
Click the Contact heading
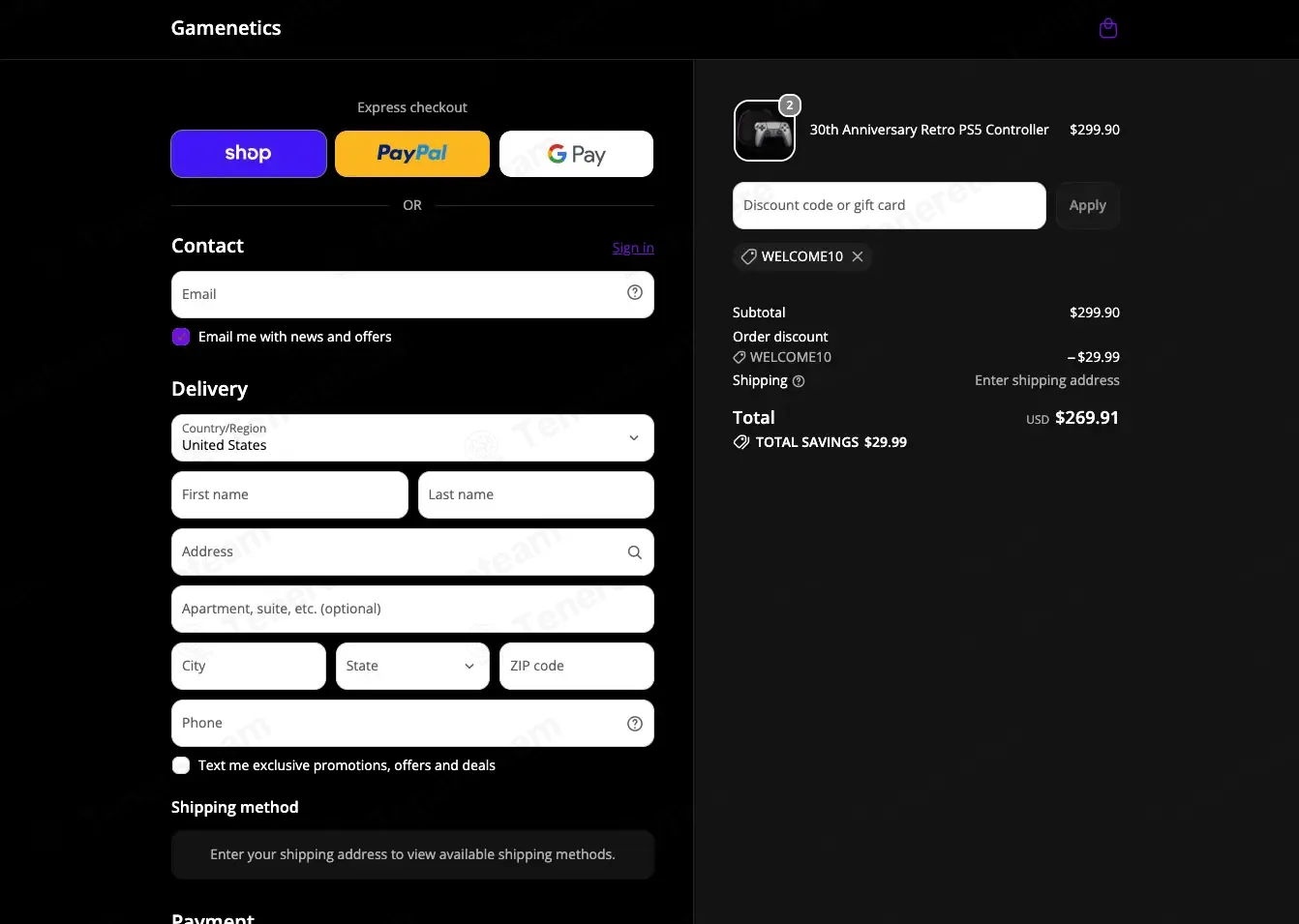(x=208, y=246)
